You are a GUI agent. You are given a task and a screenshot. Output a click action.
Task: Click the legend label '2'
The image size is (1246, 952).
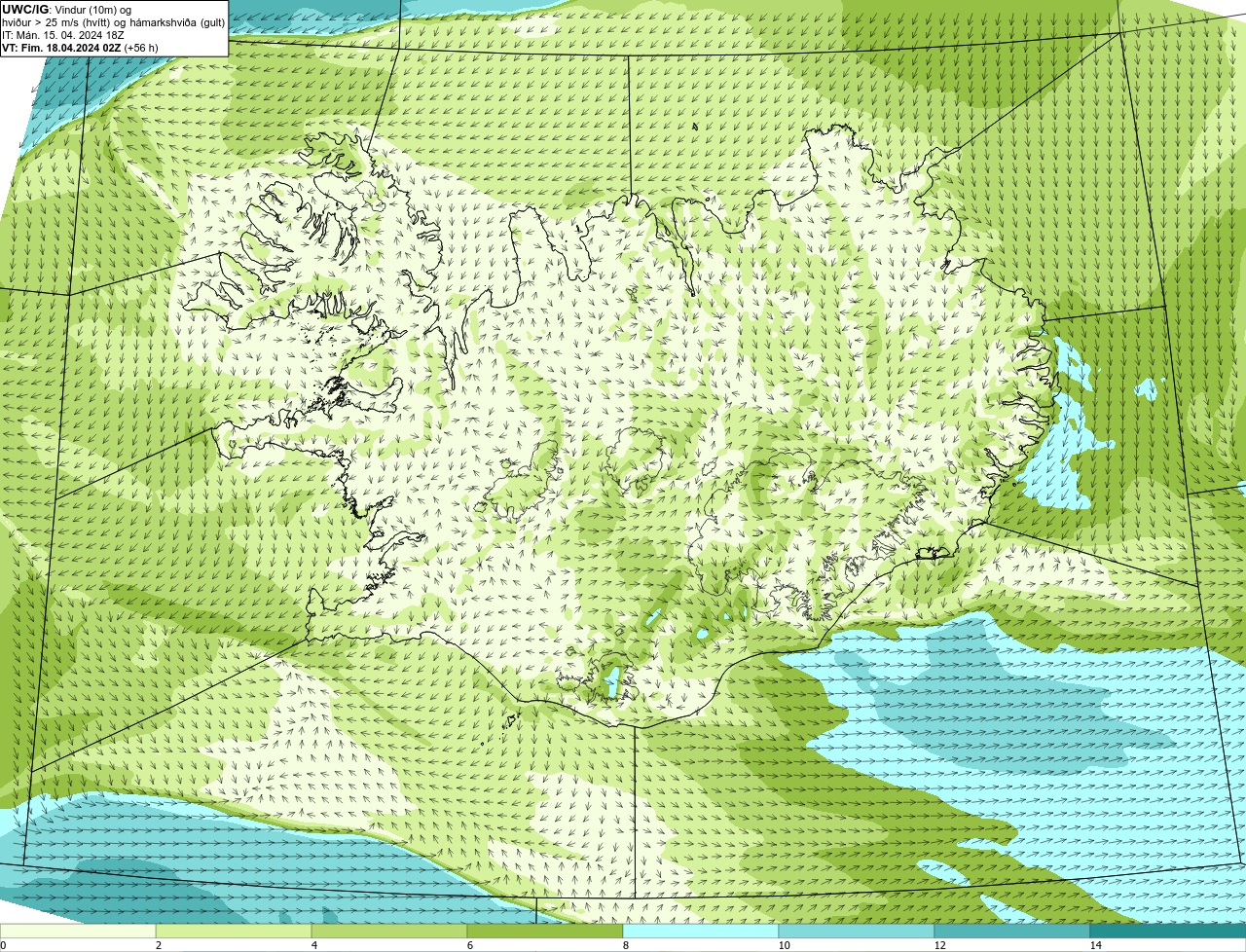pos(158,945)
